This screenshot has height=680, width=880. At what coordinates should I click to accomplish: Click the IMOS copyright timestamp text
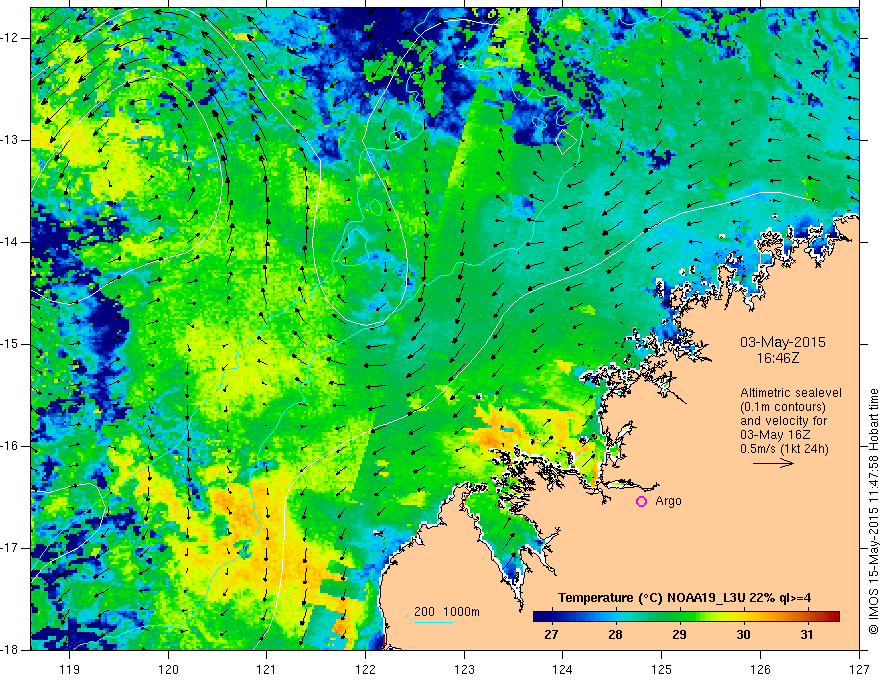(x=873, y=511)
